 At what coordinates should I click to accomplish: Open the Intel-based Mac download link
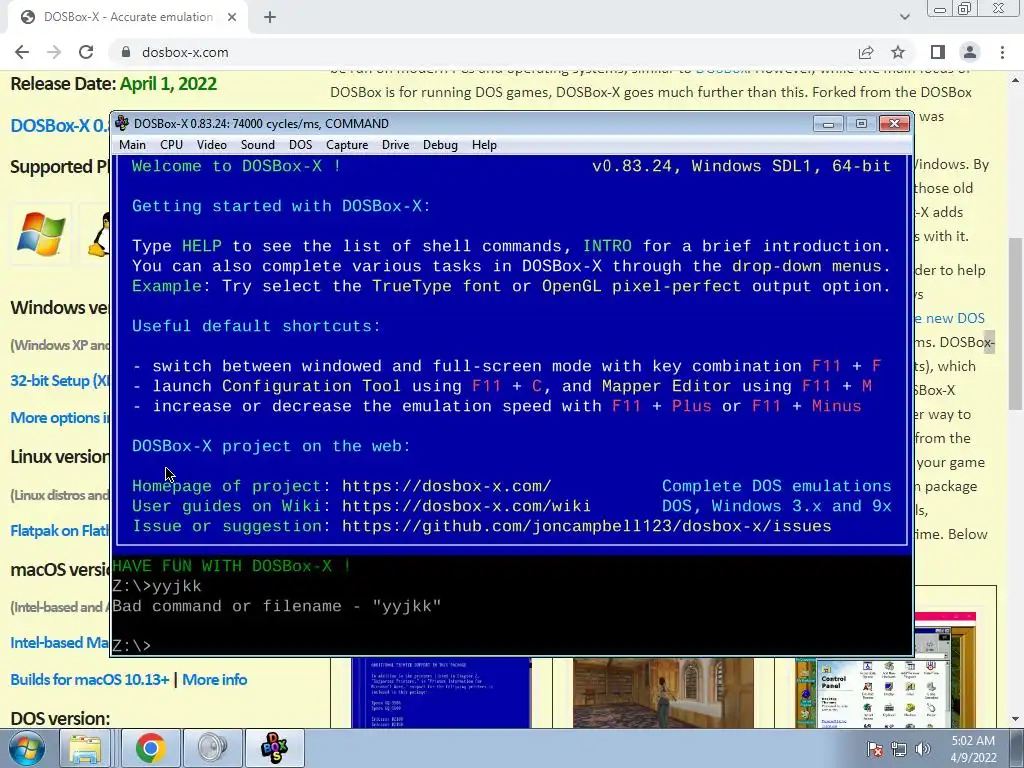[60, 643]
